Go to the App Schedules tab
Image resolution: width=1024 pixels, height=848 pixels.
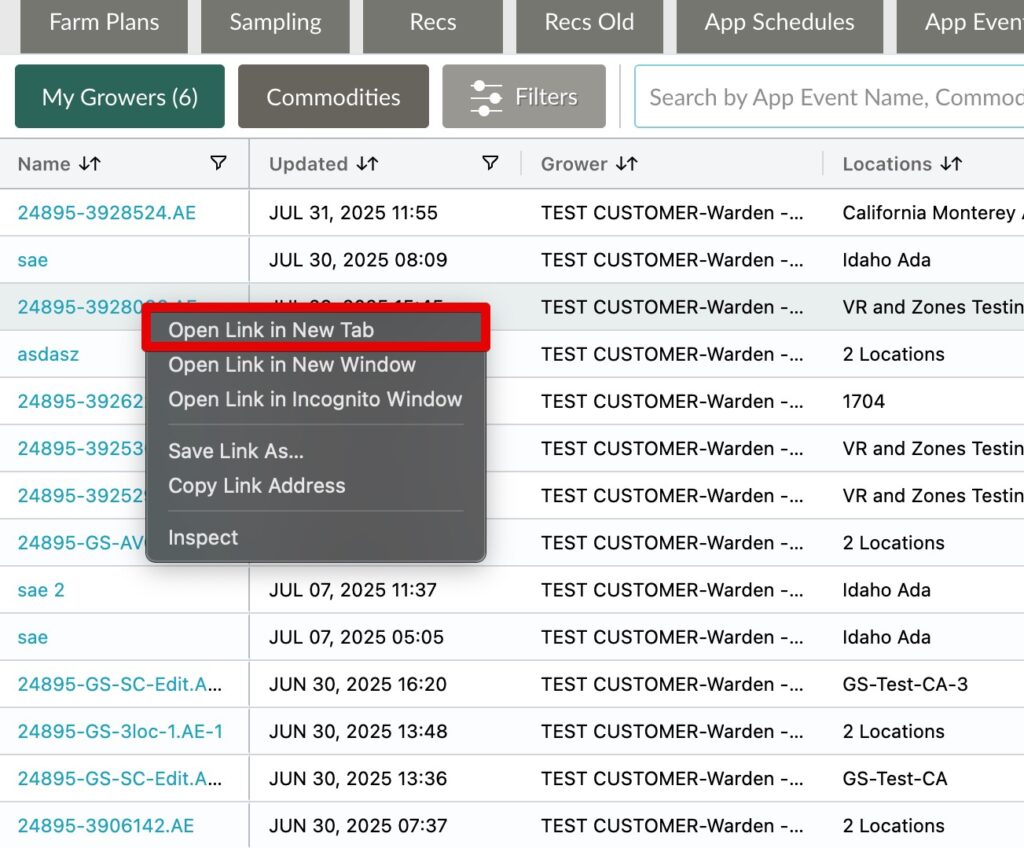pyautogui.click(x=779, y=25)
